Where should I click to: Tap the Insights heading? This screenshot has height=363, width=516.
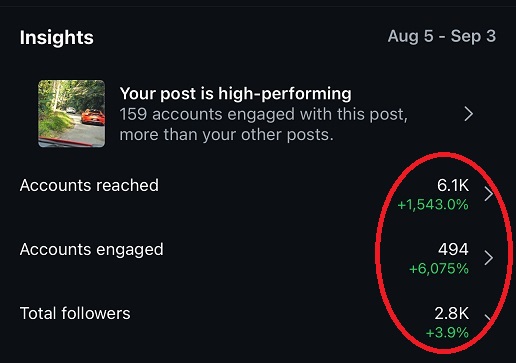[x=57, y=37]
